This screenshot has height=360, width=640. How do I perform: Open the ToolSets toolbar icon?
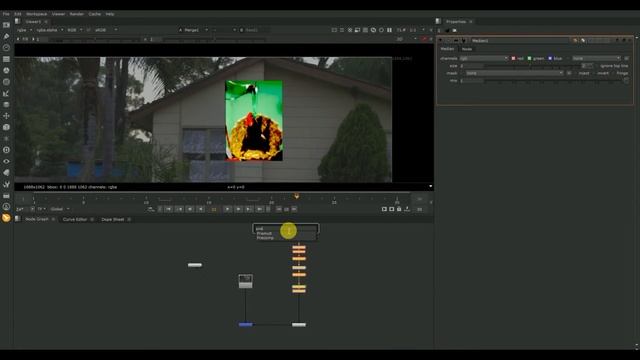click(6, 184)
